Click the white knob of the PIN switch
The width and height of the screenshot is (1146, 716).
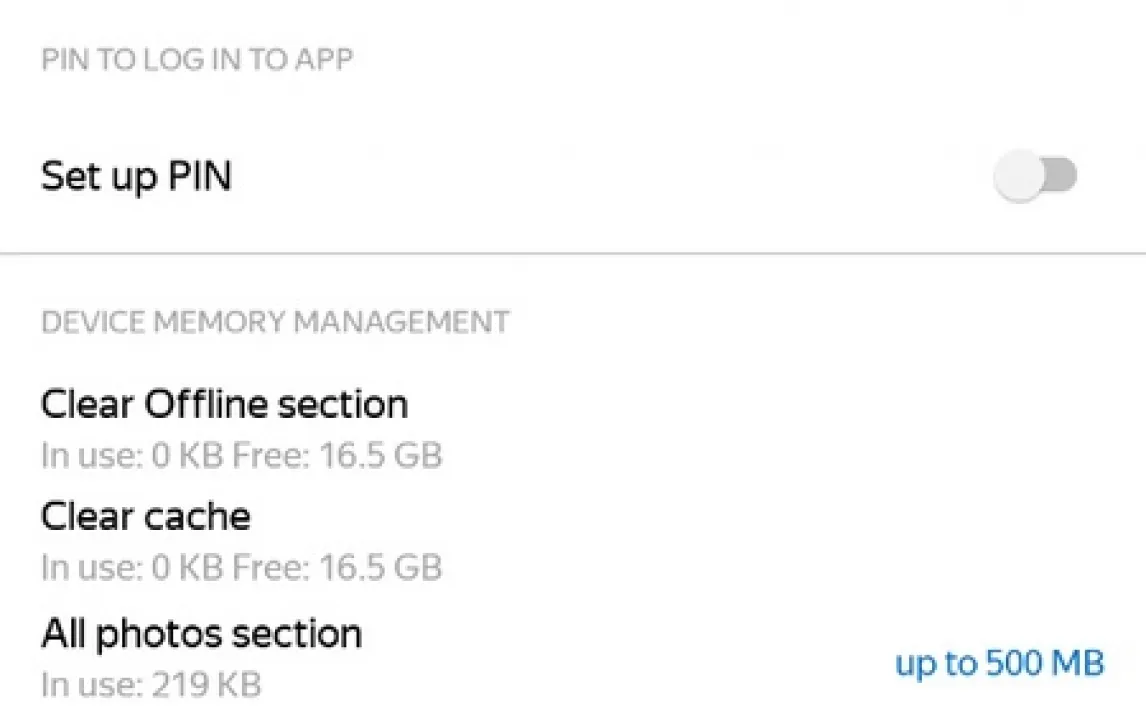(x=1020, y=177)
